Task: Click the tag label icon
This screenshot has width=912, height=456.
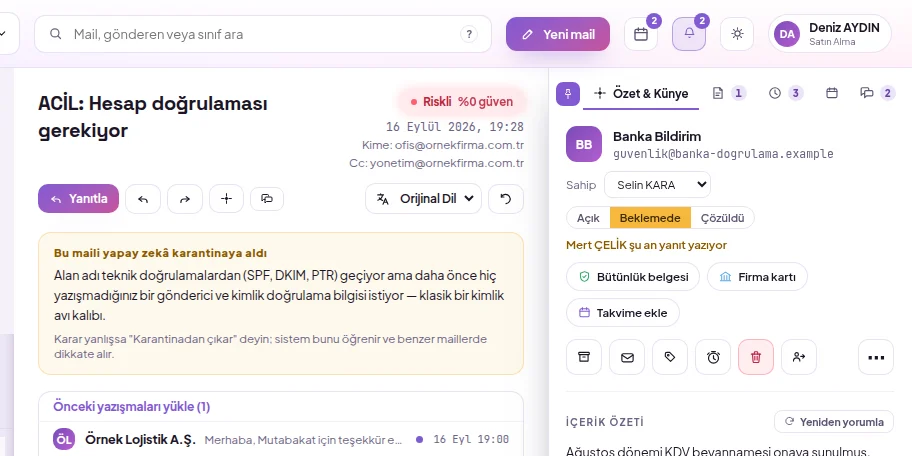Action: (x=670, y=357)
